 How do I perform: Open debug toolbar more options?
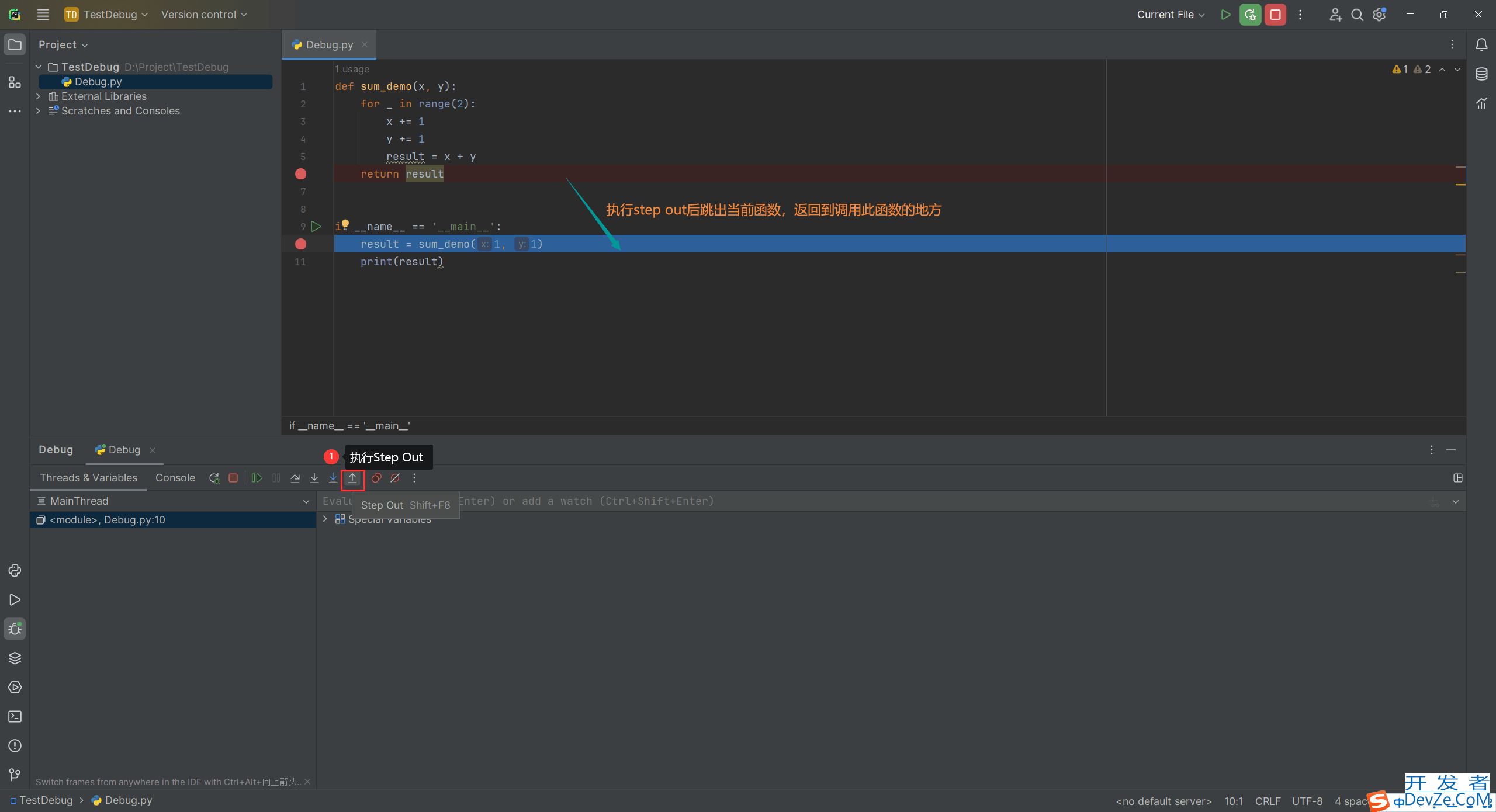(x=414, y=478)
